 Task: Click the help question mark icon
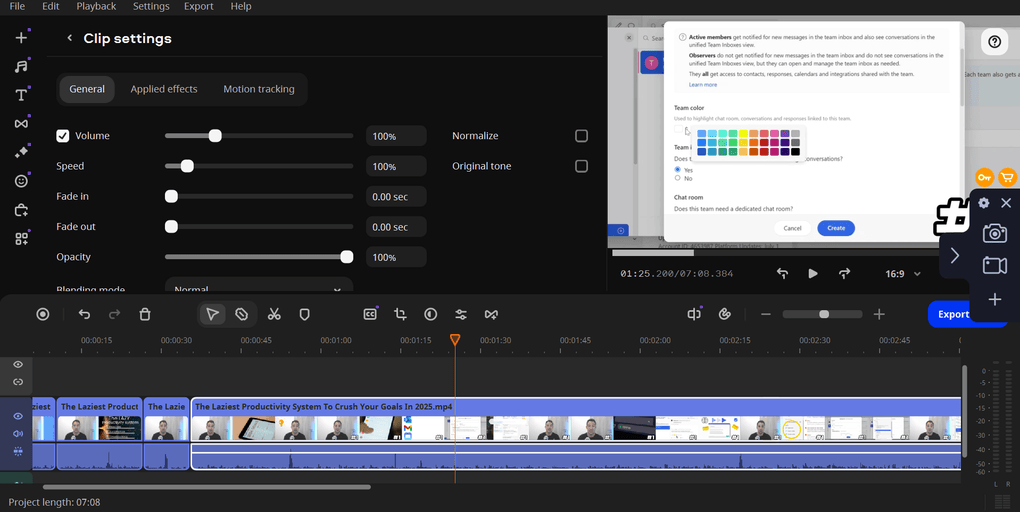coord(994,42)
